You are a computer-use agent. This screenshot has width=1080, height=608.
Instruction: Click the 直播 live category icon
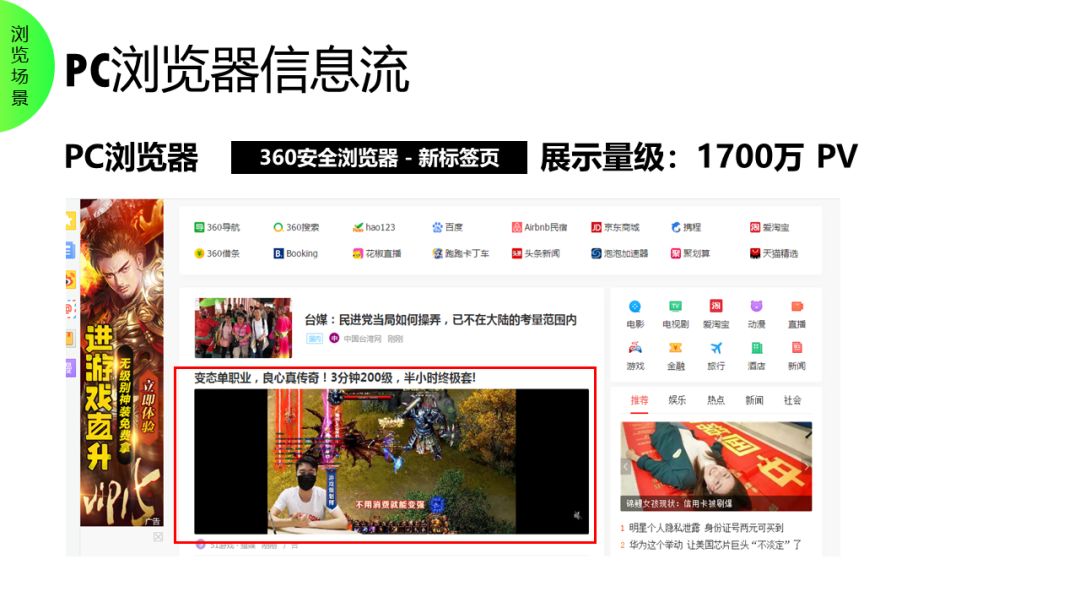(797, 307)
